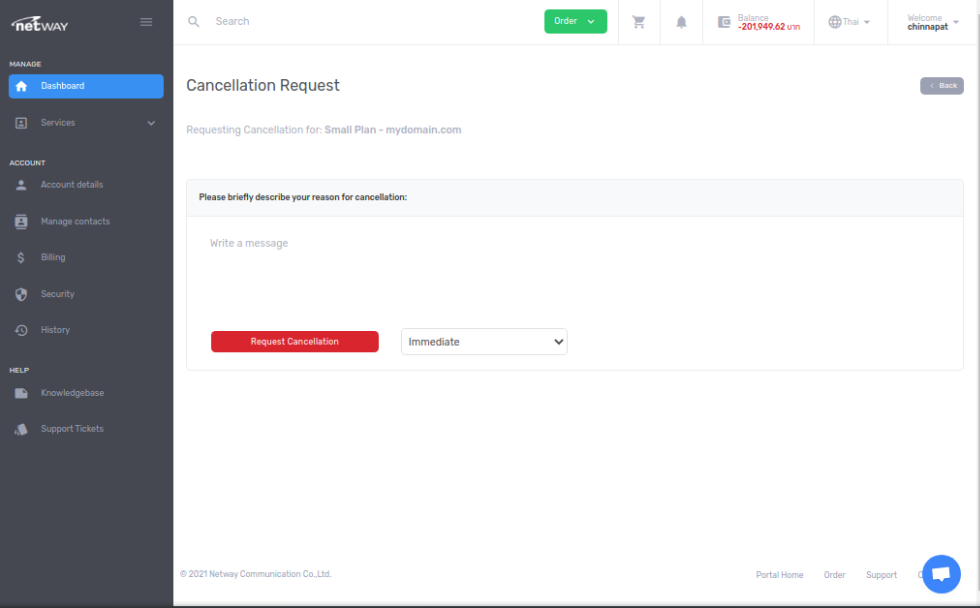Open the Immediate cancellation type dropdown
The image size is (980, 608).
pyautogui.click(x=484, y=342)
